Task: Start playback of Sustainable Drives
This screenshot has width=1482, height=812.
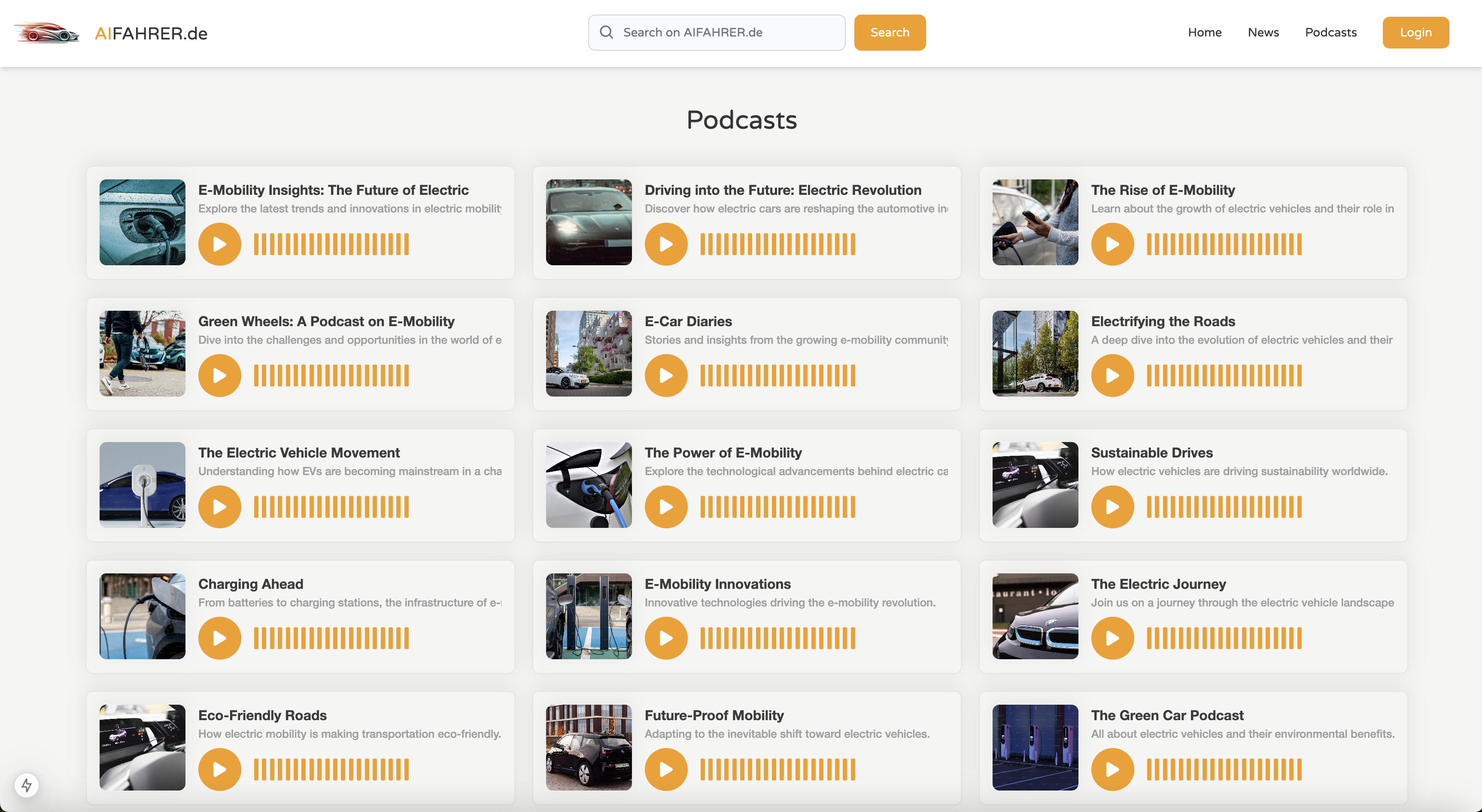Action: (x=1112, y=506)
